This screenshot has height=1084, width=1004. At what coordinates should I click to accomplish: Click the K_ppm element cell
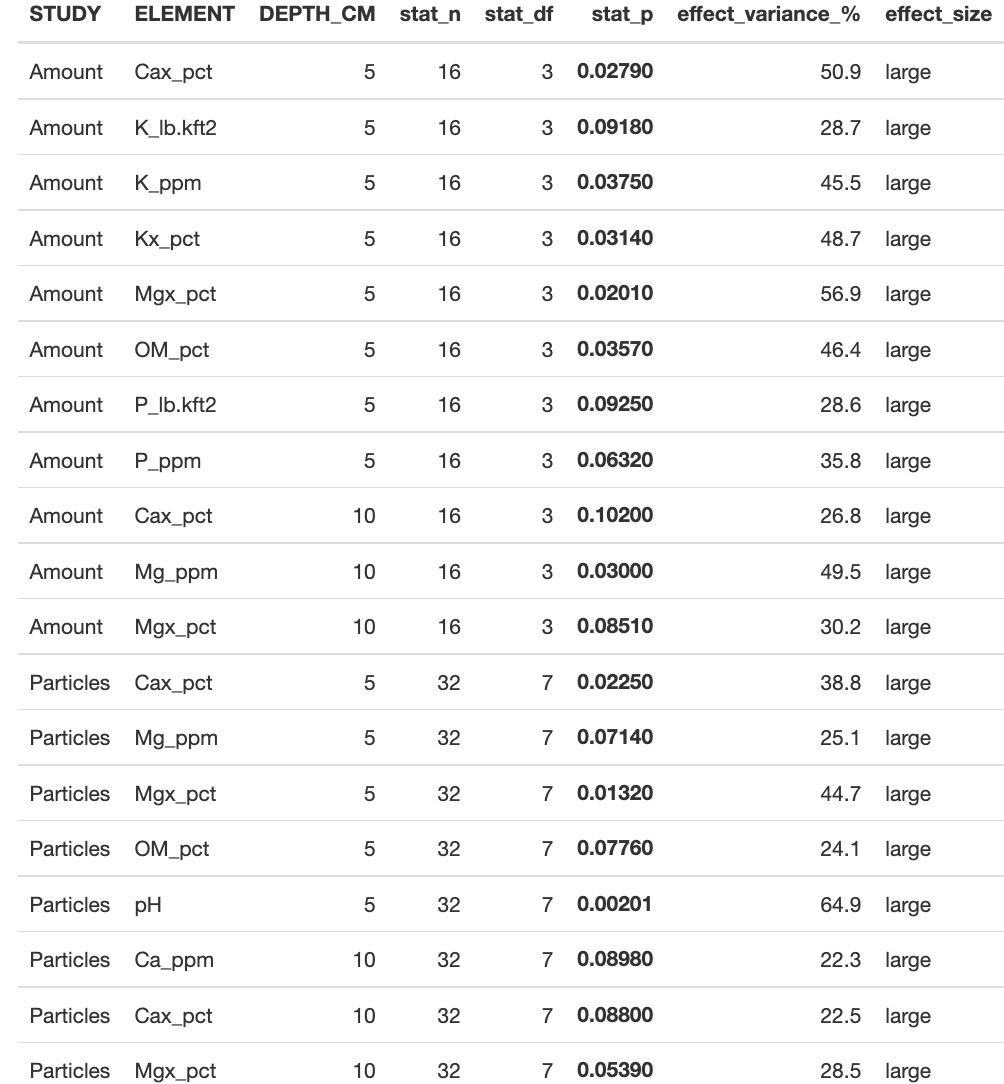point(168,183)
